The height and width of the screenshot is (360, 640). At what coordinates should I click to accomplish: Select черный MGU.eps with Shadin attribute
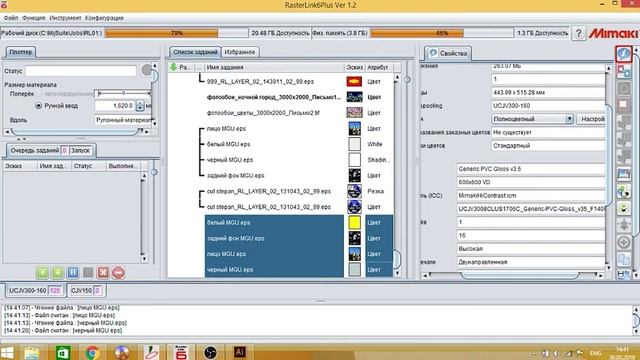click(x=230, y=160)
